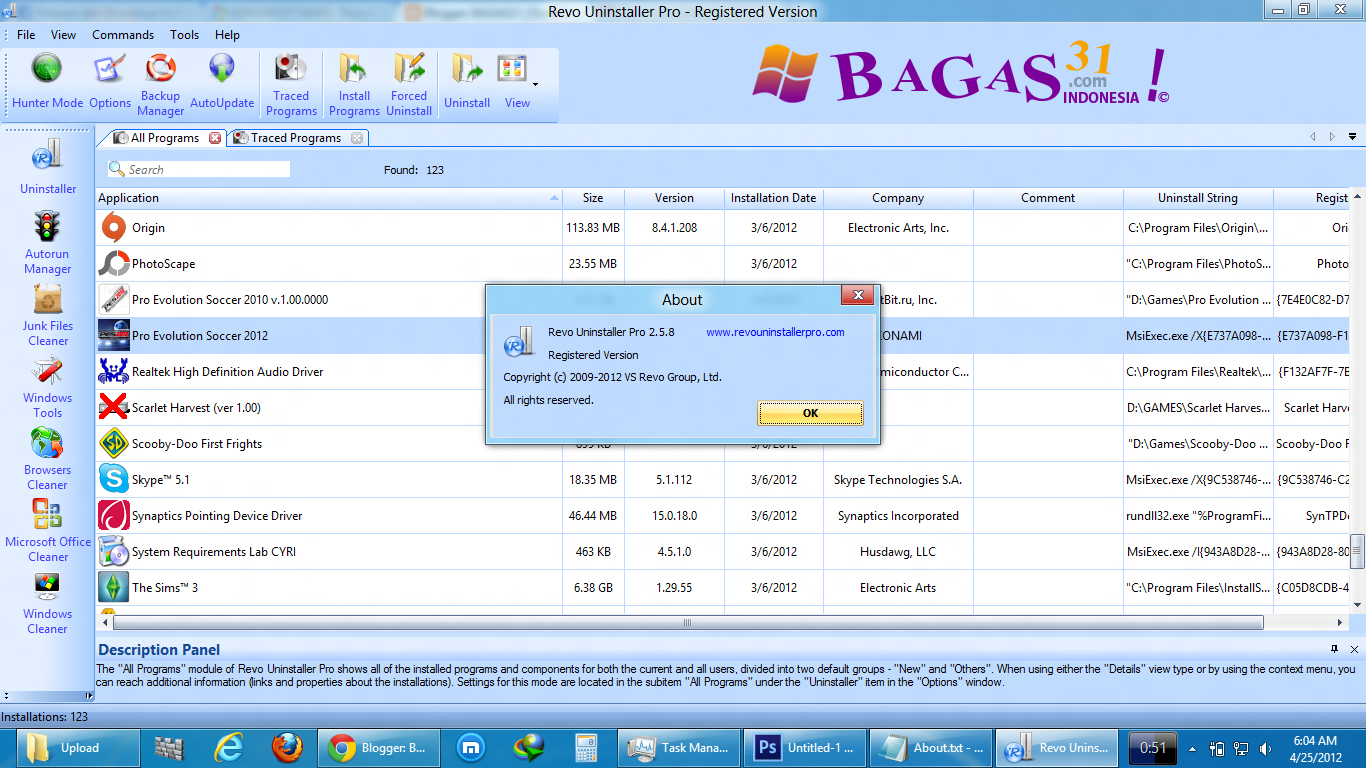Image resolution: width=1366 pixels, height=768 pixels.
Task: Select the PhotoScape program icon
Action: click(113, 264)
